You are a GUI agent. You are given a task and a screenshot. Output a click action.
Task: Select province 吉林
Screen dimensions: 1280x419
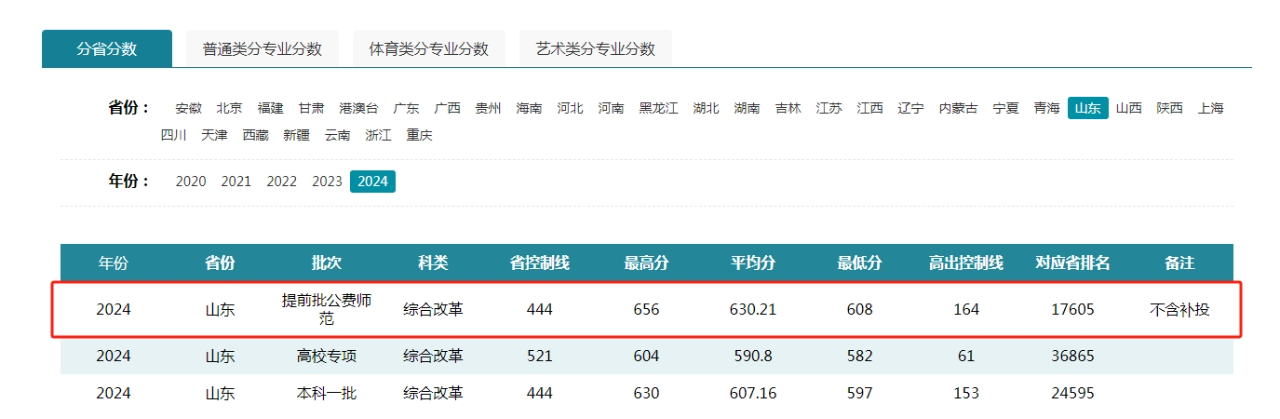[788, 108]
